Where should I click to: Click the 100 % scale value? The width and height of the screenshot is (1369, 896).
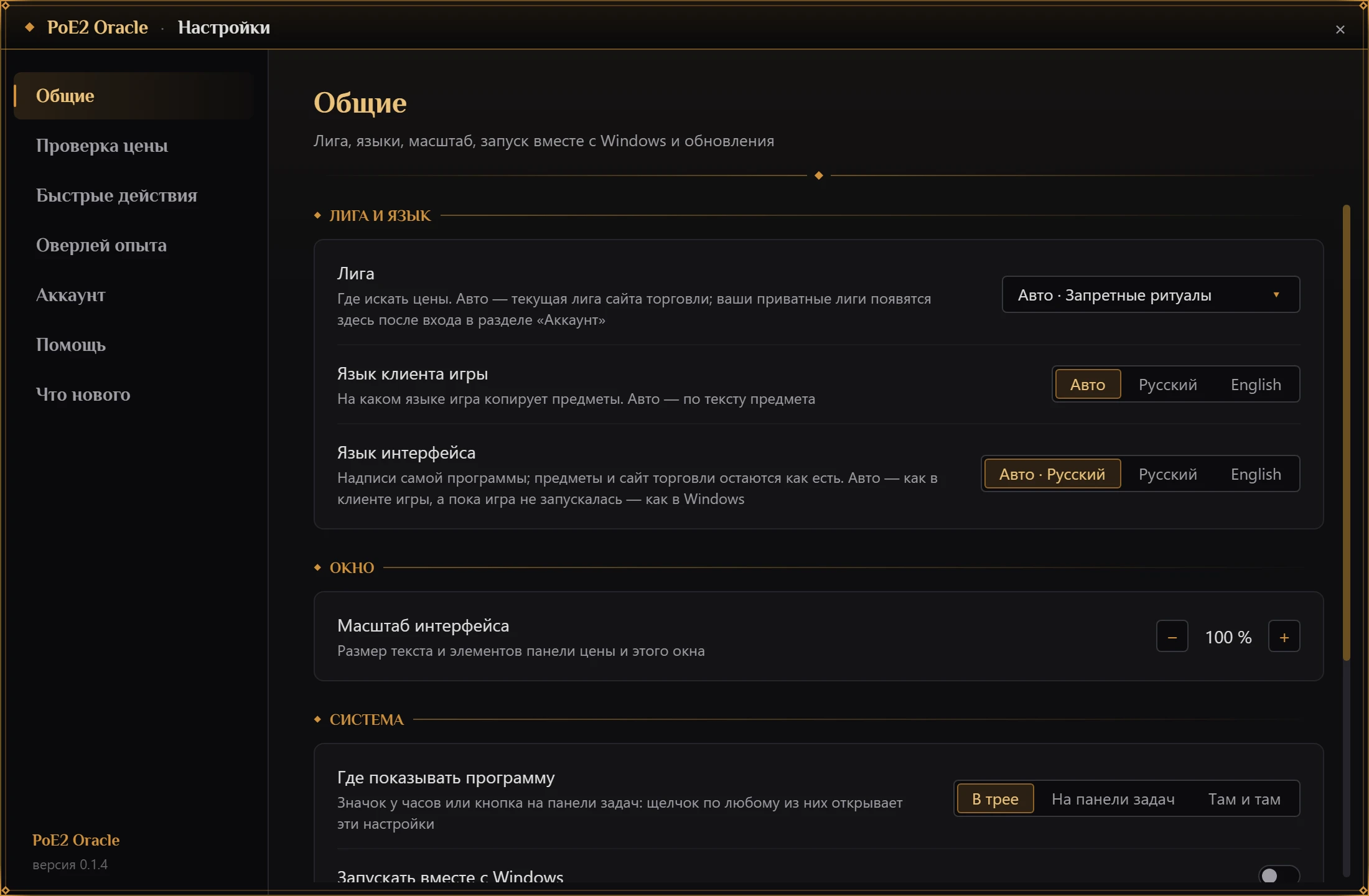coord(1228,637)
